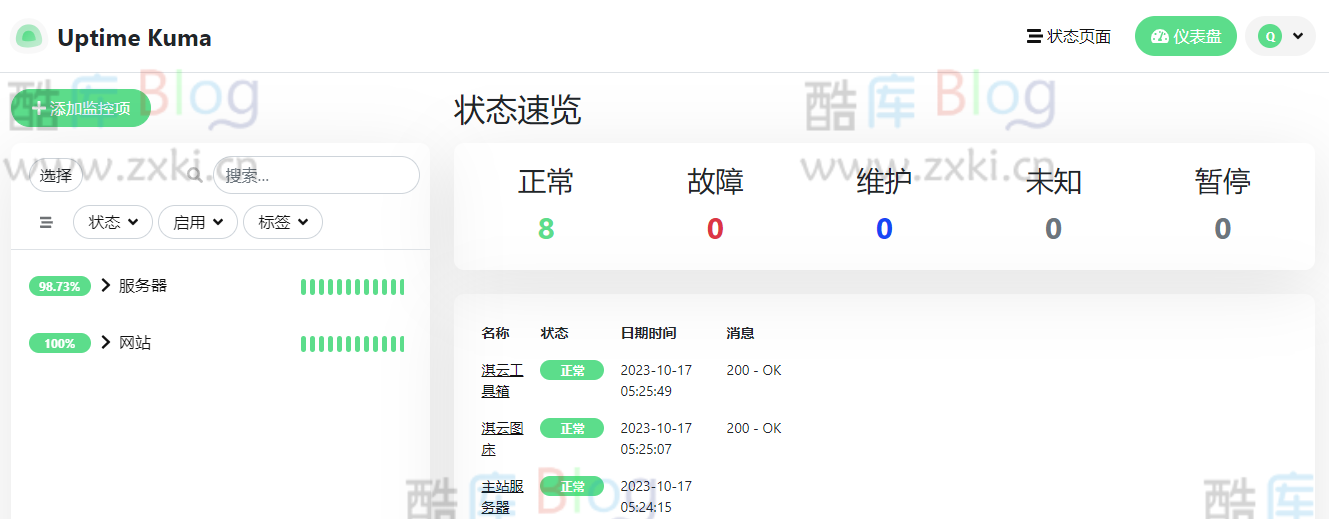Click the 消息 column header
Viewport: 1329px width, 519px height.
[x=740, y=333]
